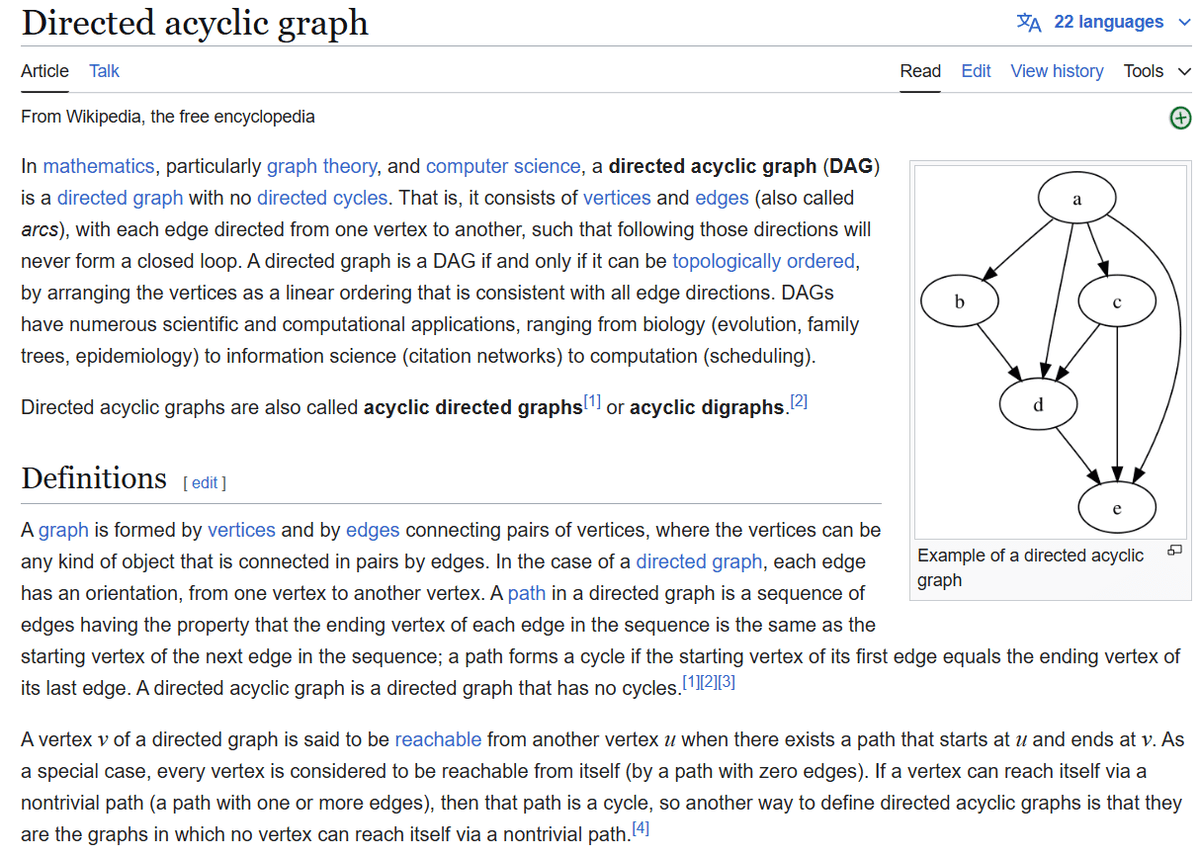Click the topologically ordered link
The width and height of the screenshot is (1200, 857).
(x=763, y=261)
